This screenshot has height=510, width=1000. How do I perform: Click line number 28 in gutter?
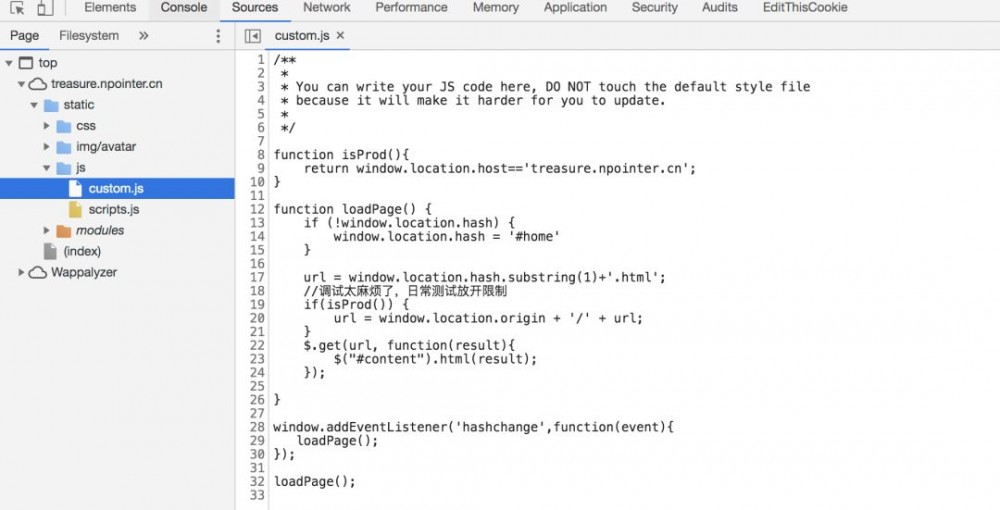click(257, 427)
